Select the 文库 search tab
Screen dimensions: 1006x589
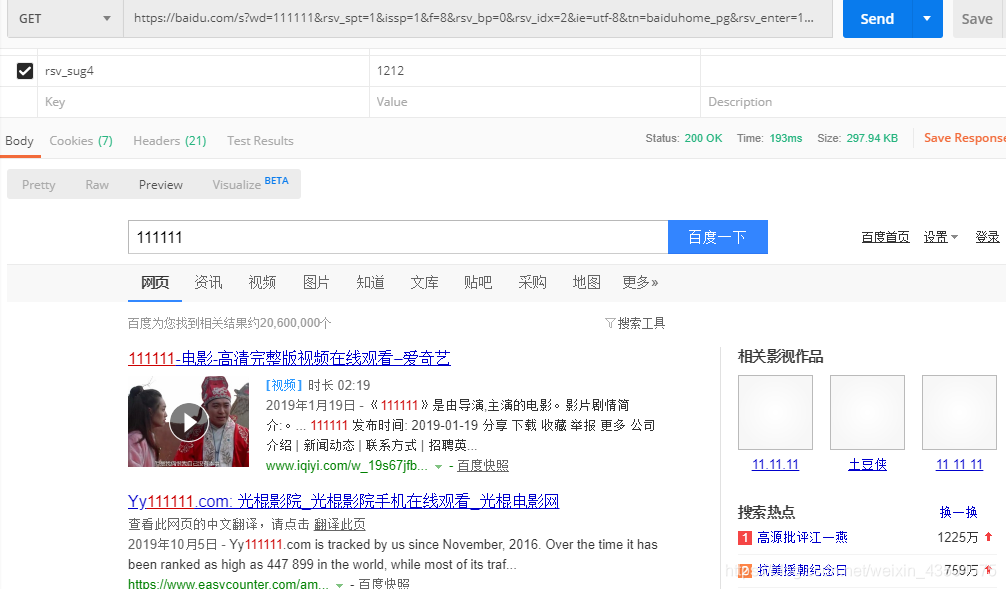(424, 282)
